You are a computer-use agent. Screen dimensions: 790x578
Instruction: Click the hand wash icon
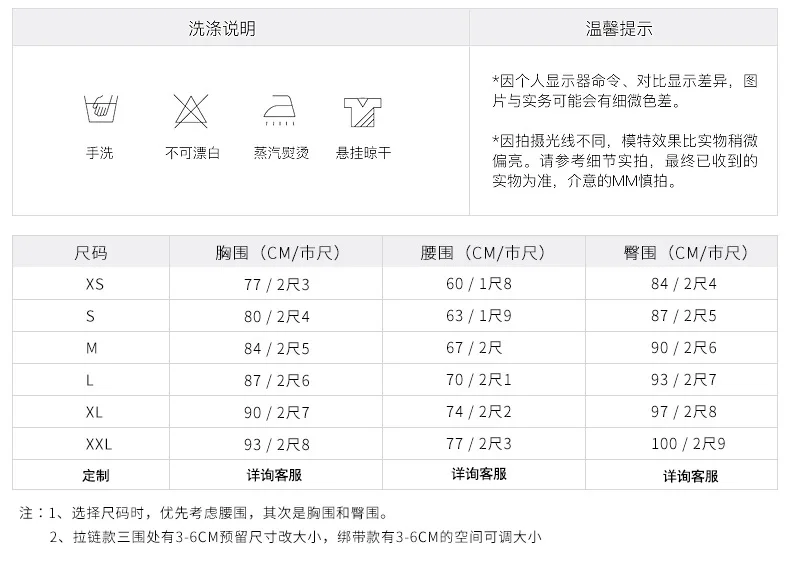coord(100,109)
